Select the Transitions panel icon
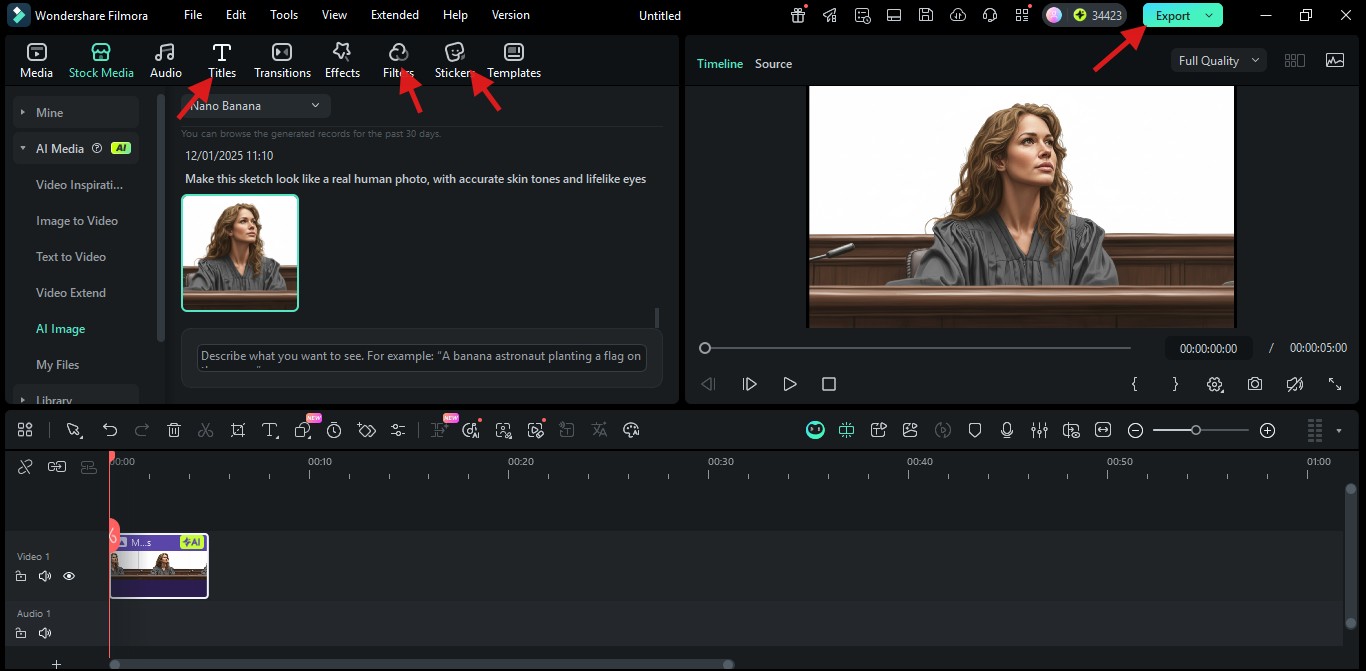This screenshot has height=671, width=1366. click(282, 58)
